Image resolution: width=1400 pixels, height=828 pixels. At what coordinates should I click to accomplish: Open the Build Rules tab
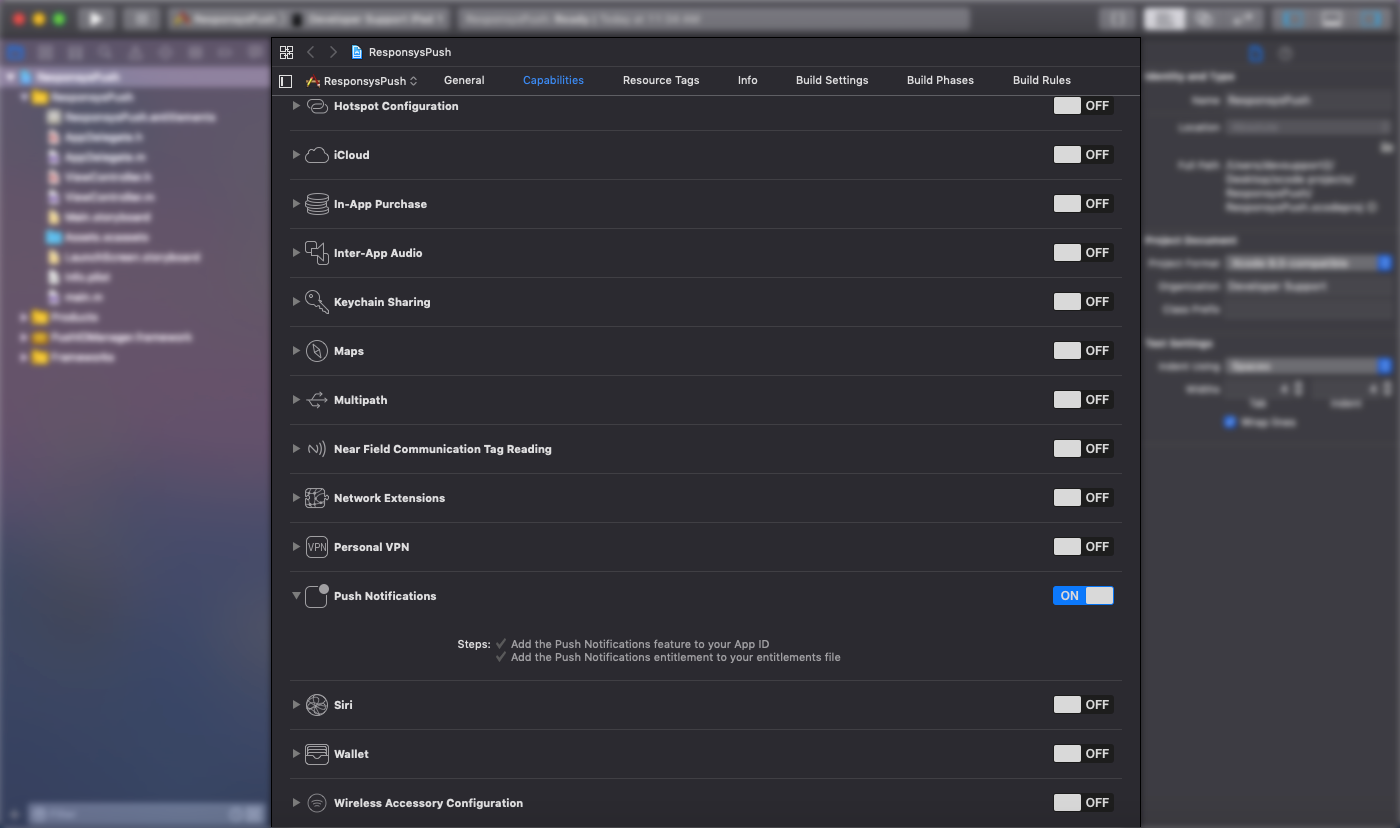pos(1042,80)
